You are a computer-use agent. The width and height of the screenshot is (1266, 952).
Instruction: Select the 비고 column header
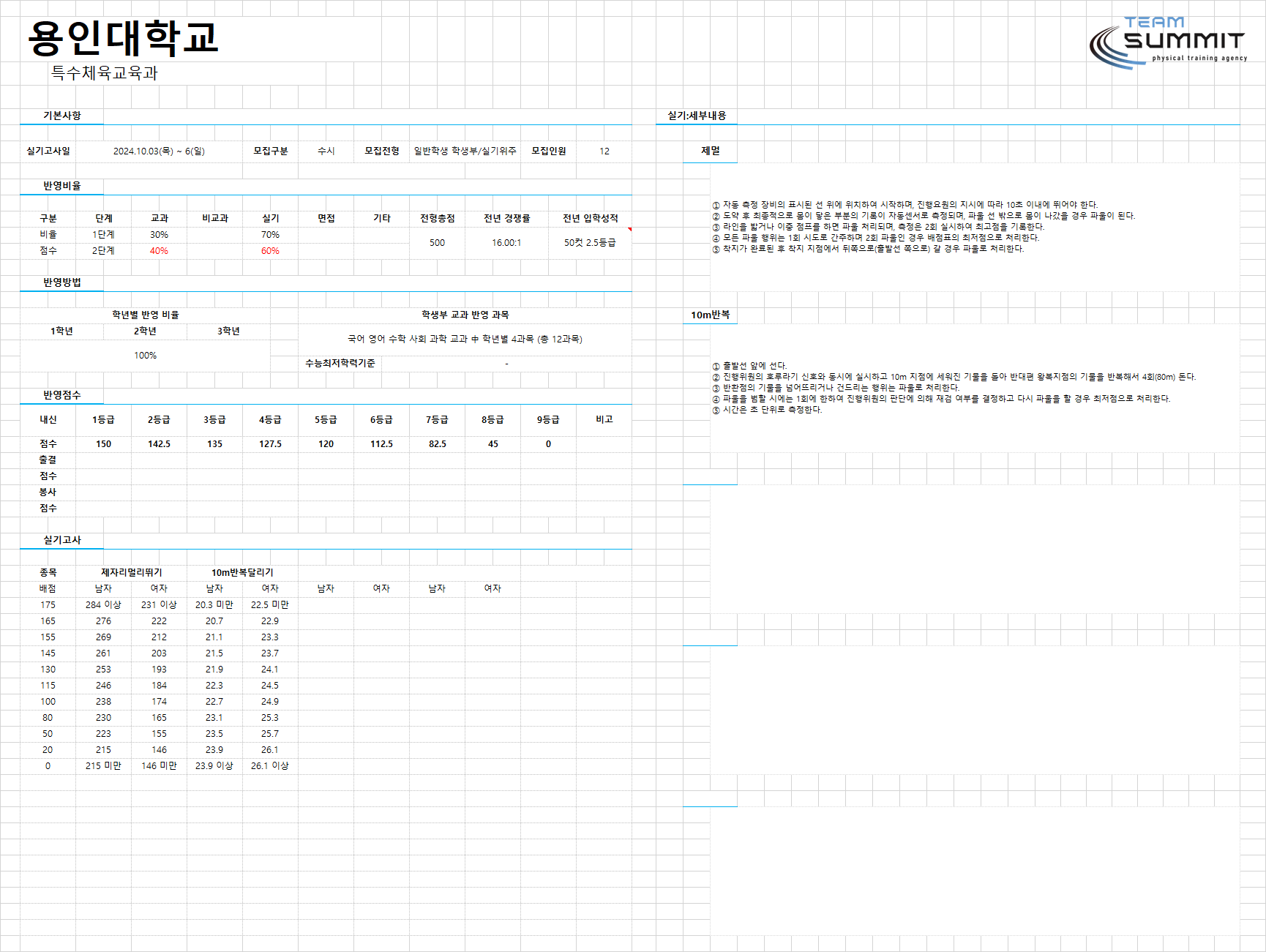pyautogui.click(x=604, y=419)
